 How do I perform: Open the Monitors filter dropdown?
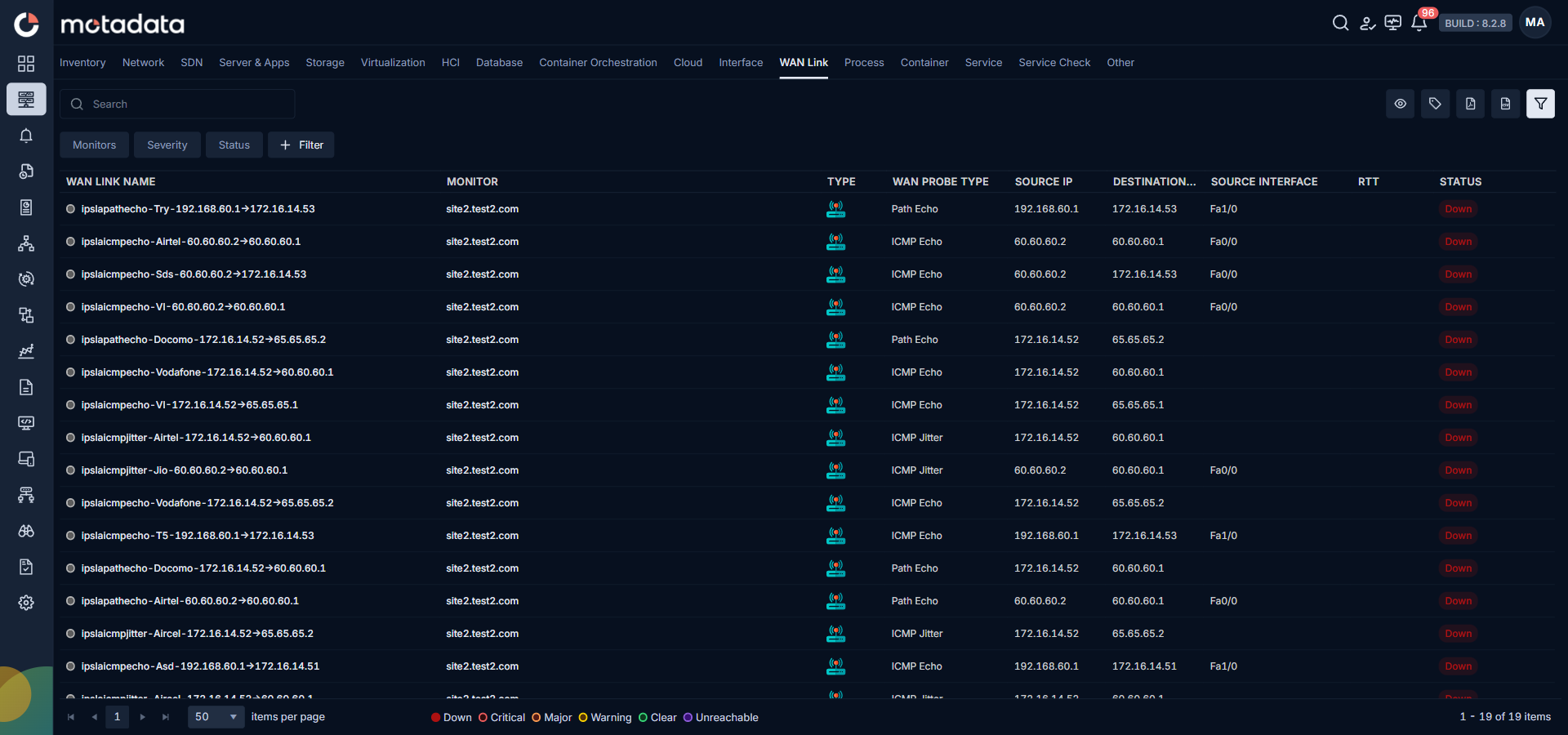(94, 145)
